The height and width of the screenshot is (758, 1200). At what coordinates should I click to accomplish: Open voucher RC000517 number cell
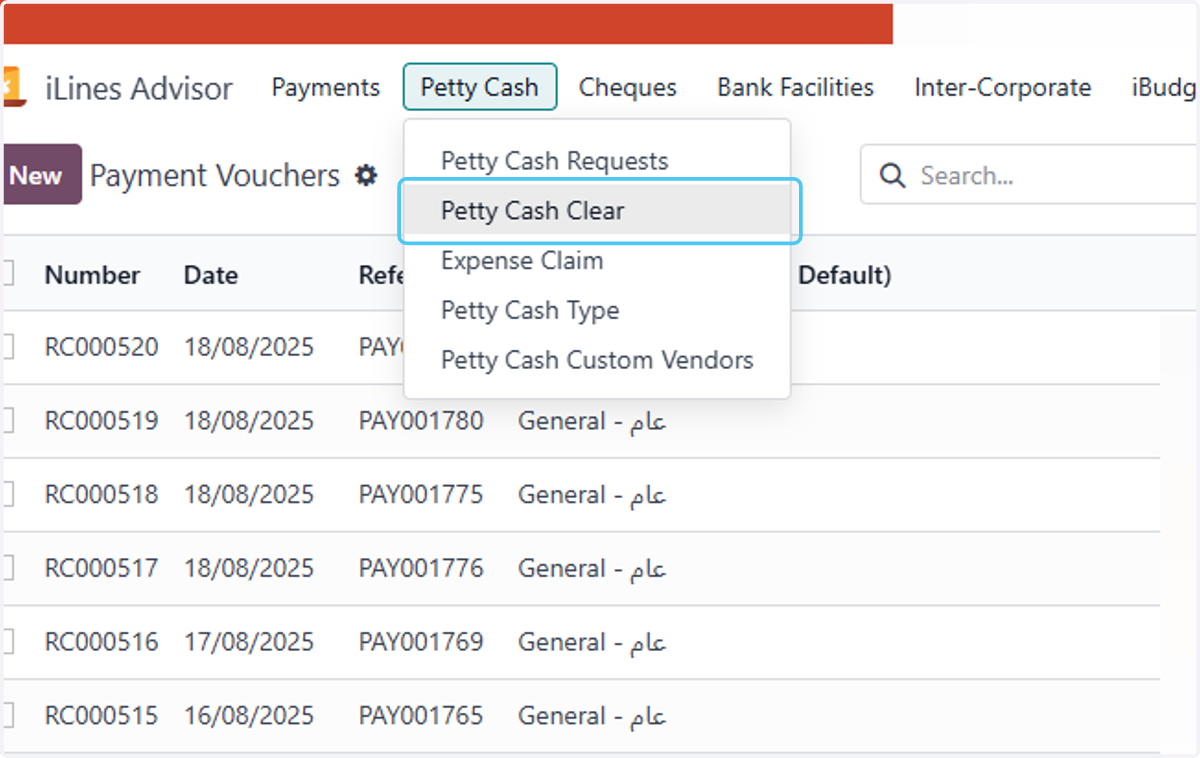pyautogui.click(x=102, y=569)
